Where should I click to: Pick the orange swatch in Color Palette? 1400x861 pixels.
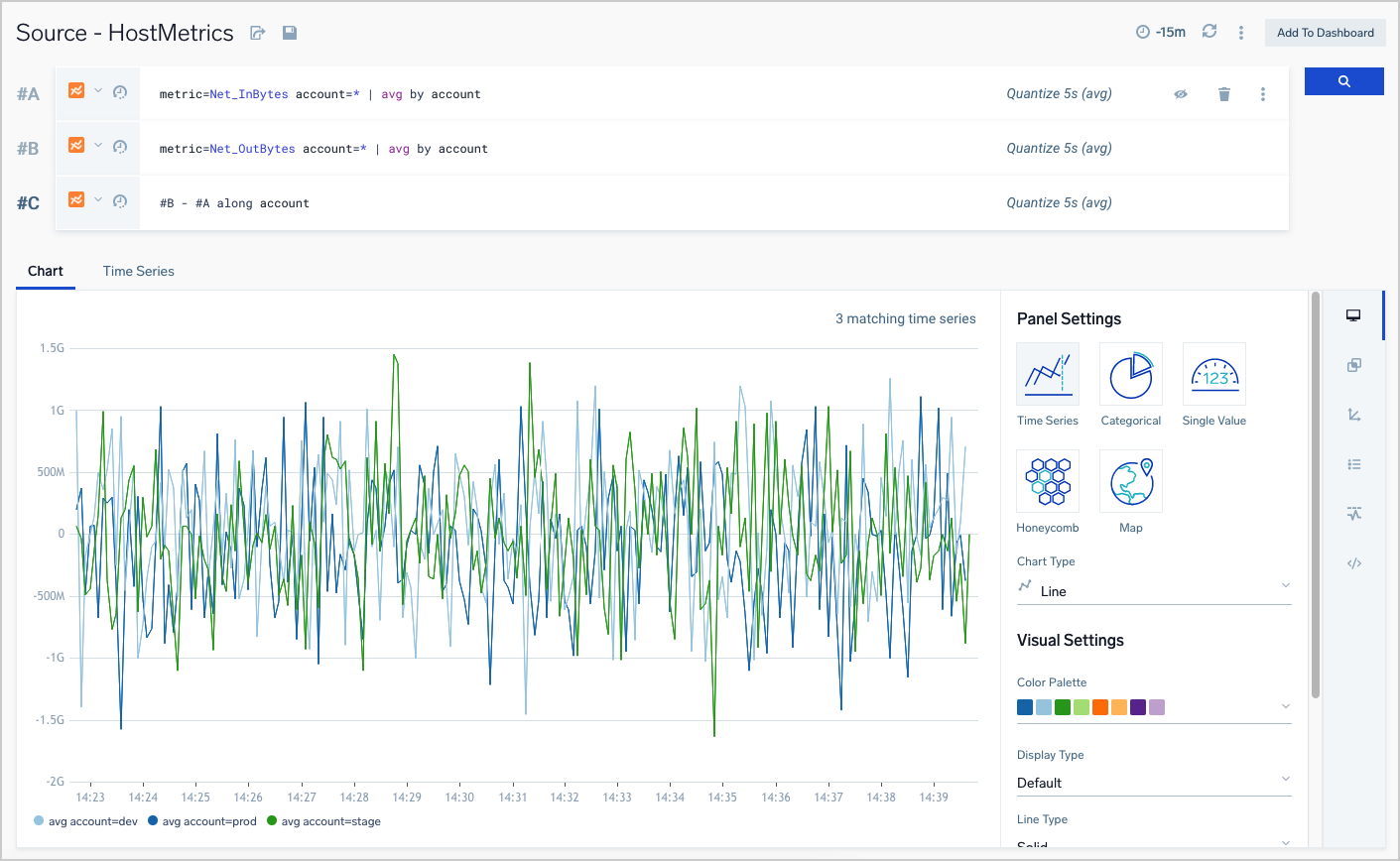click(x=1099, y=707)
